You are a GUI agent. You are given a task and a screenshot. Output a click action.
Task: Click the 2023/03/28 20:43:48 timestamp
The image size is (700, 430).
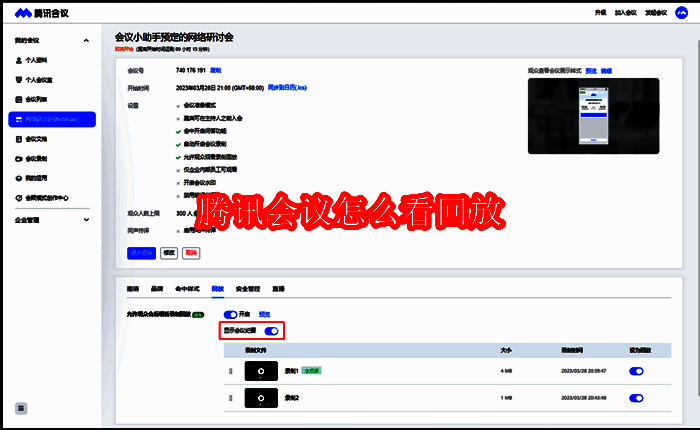[x=583, y=398]
